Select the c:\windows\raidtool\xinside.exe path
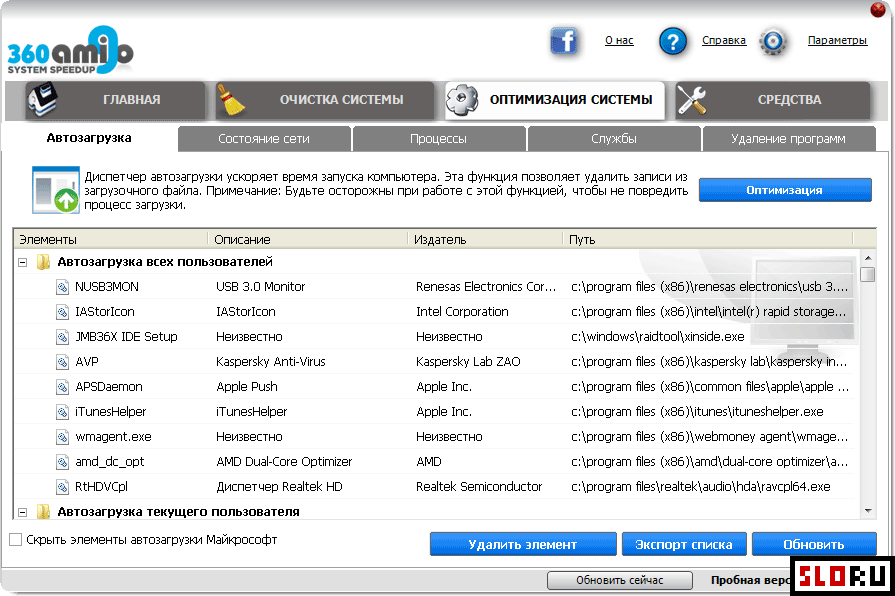Image resolution: width=895 pixels, height=596 pixels. (x=658, y=337)
